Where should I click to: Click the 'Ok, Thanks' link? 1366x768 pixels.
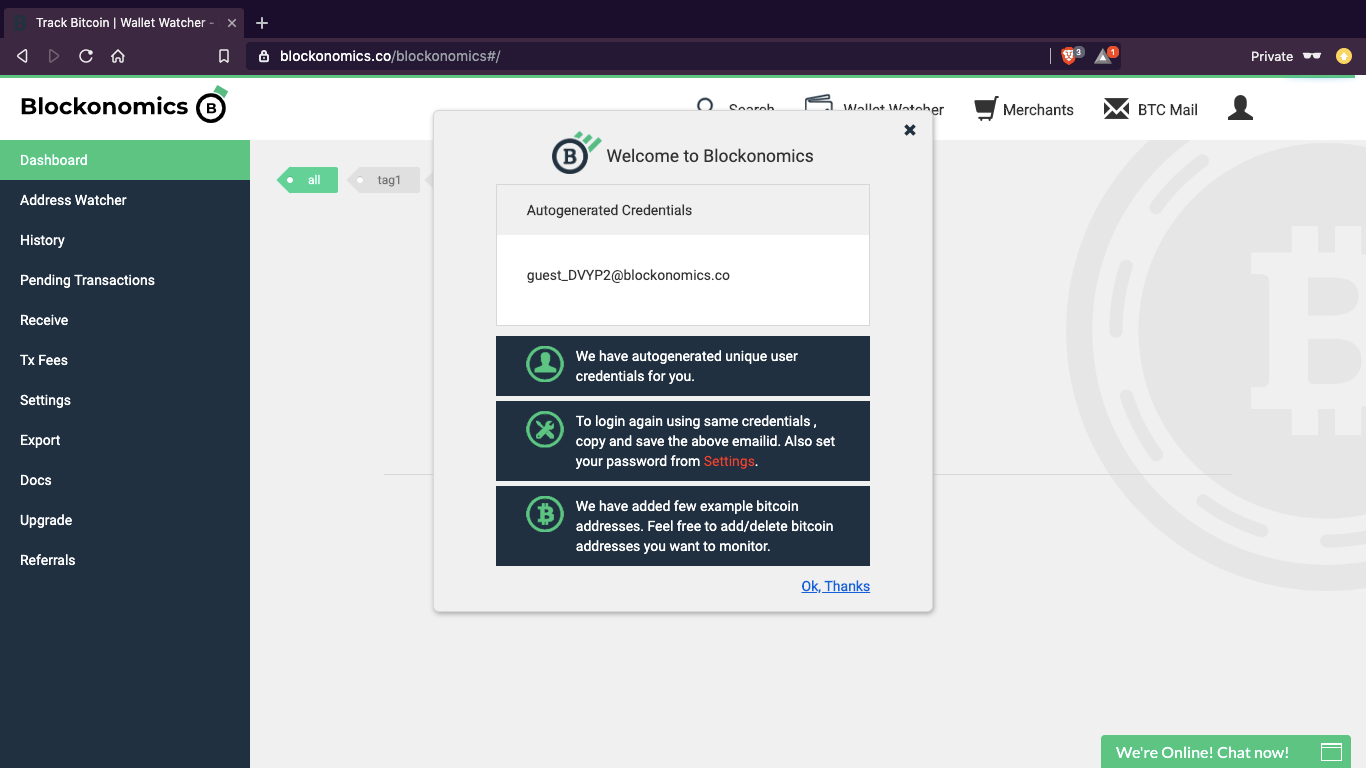pos(836,586)
